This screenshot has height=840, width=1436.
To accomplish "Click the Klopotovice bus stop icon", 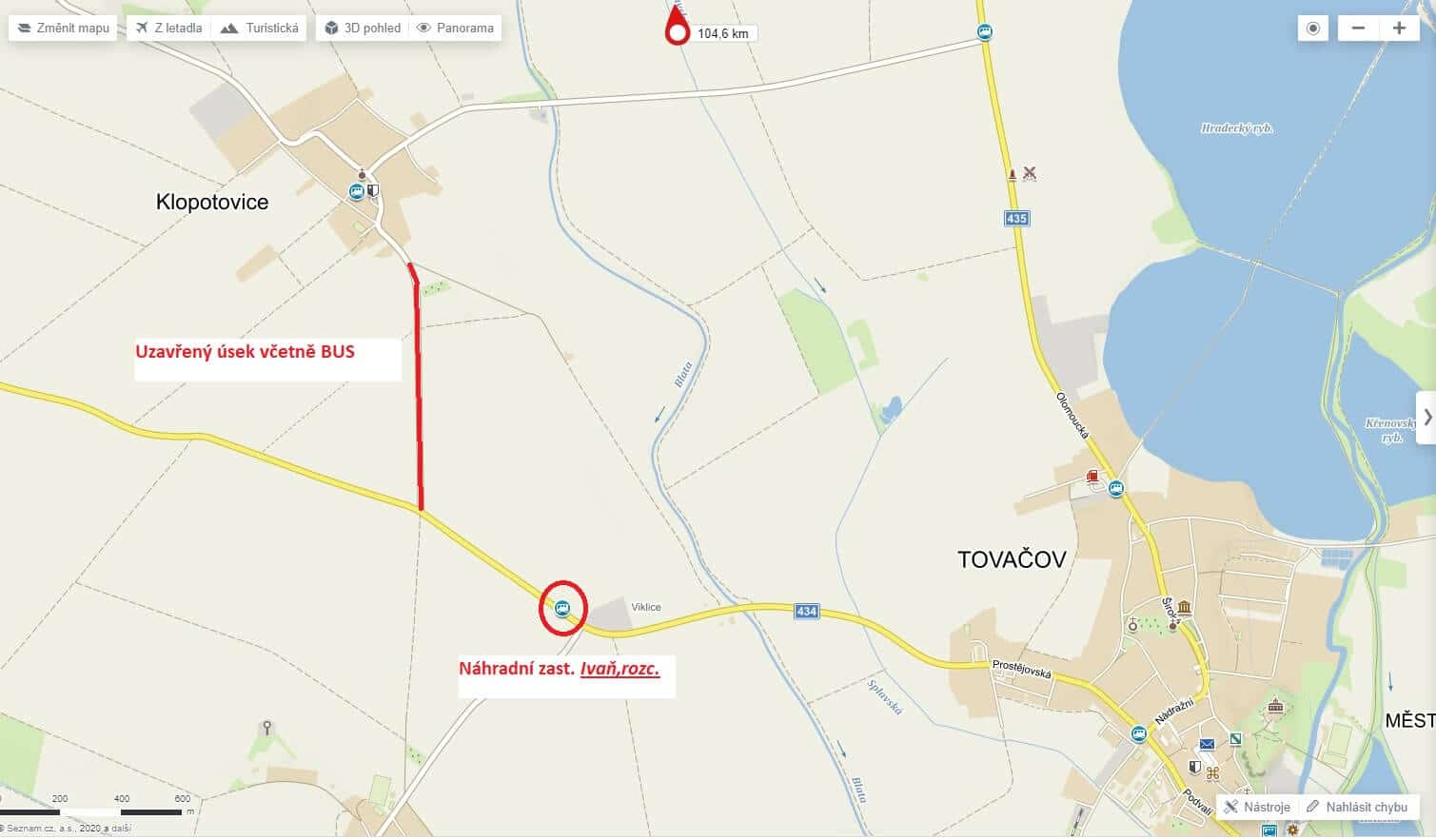I will (x=357, y=191).
